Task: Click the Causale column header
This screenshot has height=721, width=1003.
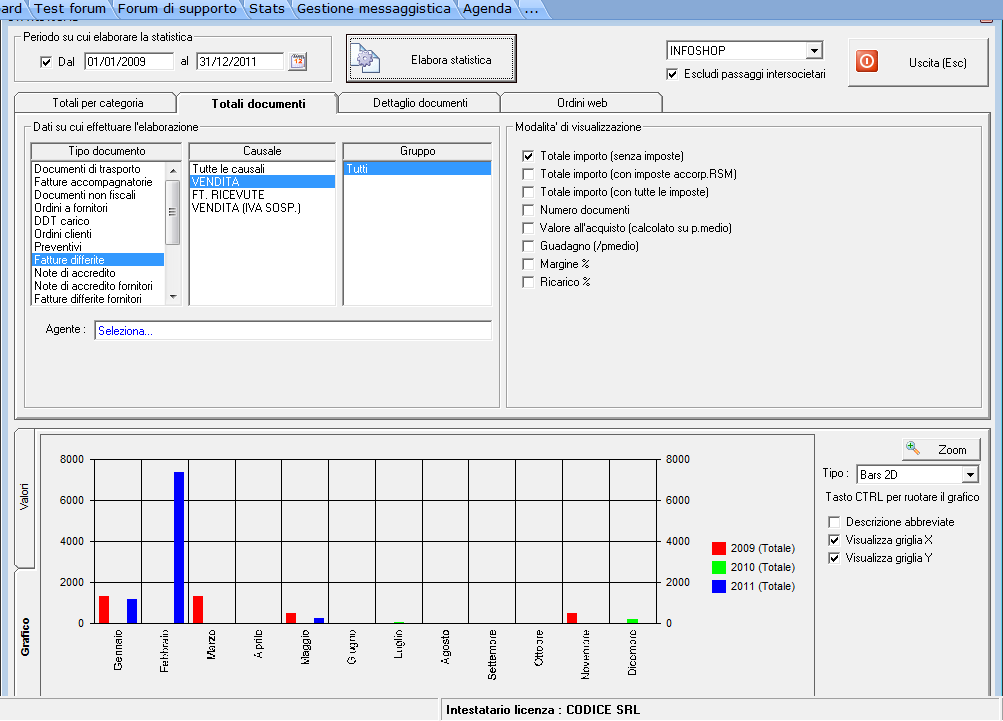Action: 262,151
